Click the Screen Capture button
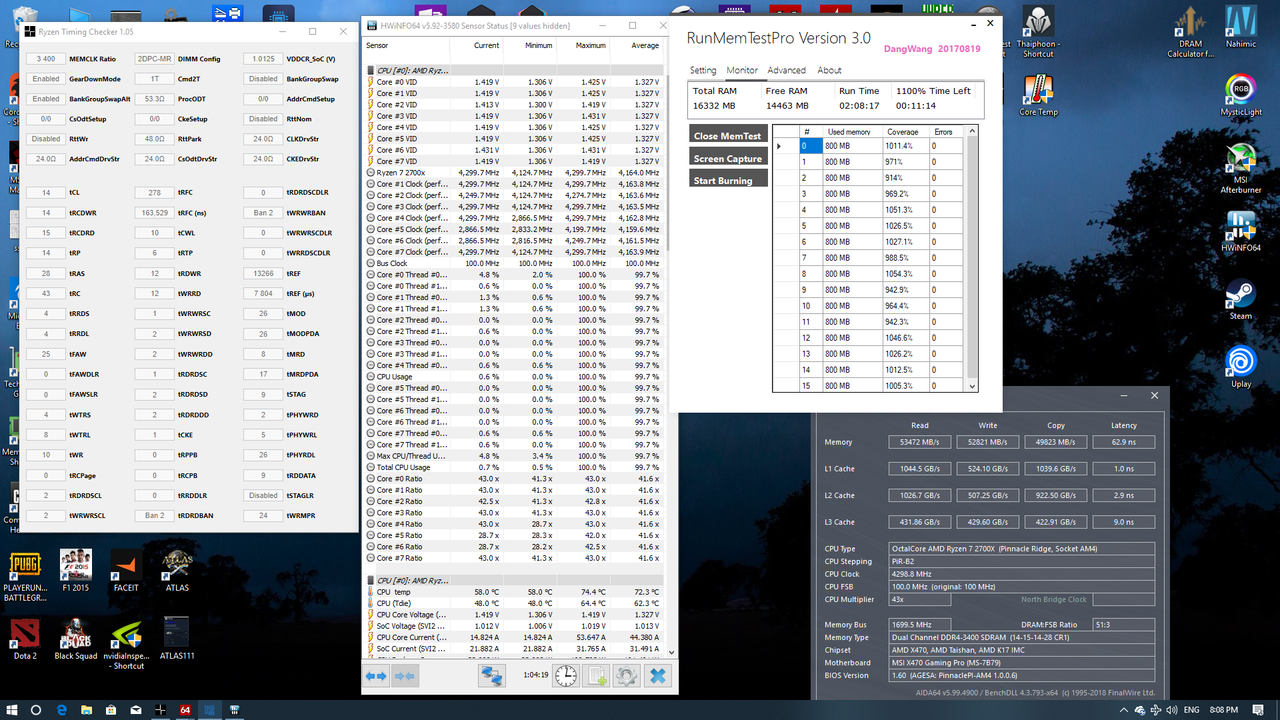The height and width of the screenshot is (720, 1280). click(727, 159)
